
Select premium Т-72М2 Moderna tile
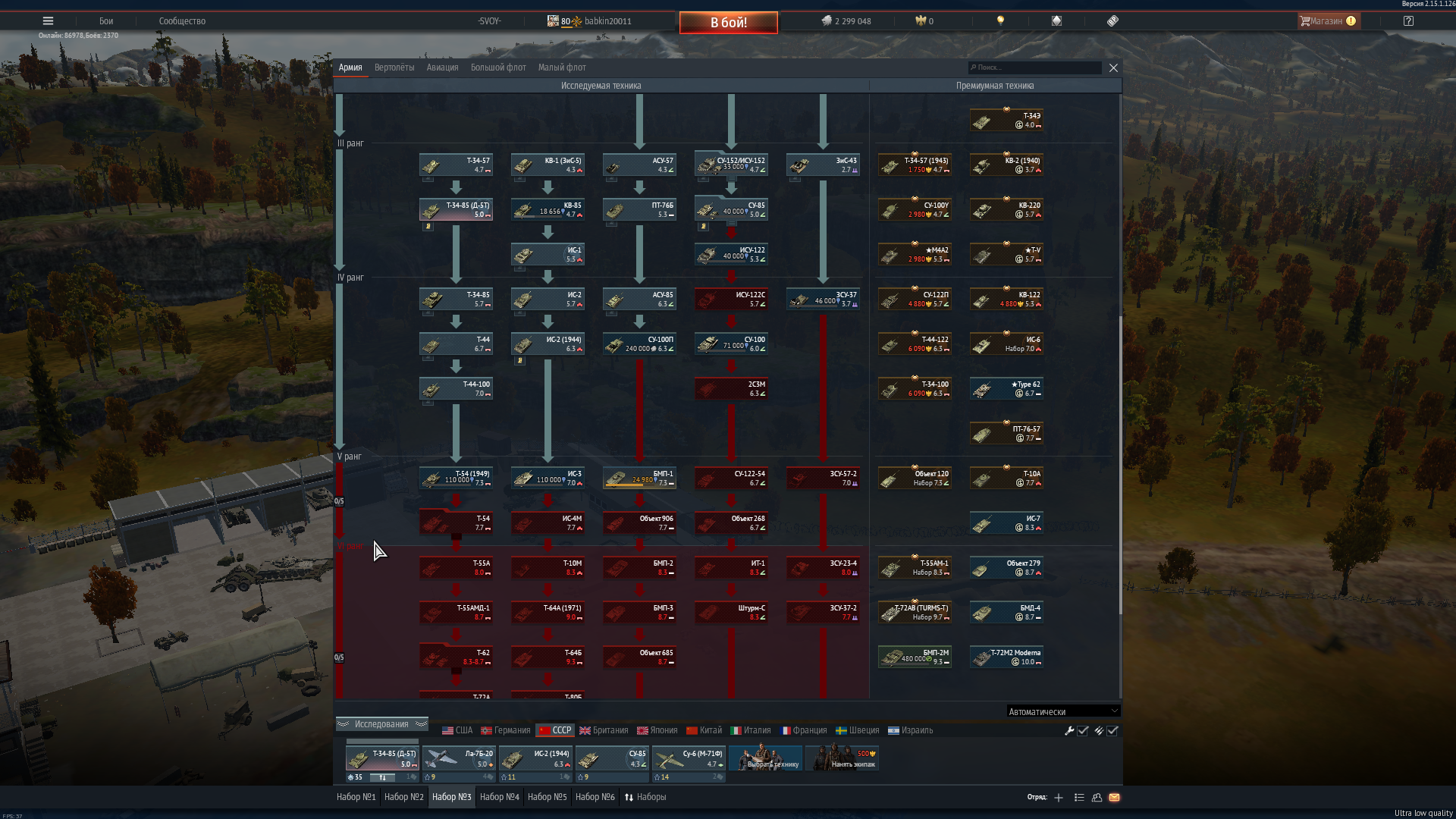(1006, 657)
